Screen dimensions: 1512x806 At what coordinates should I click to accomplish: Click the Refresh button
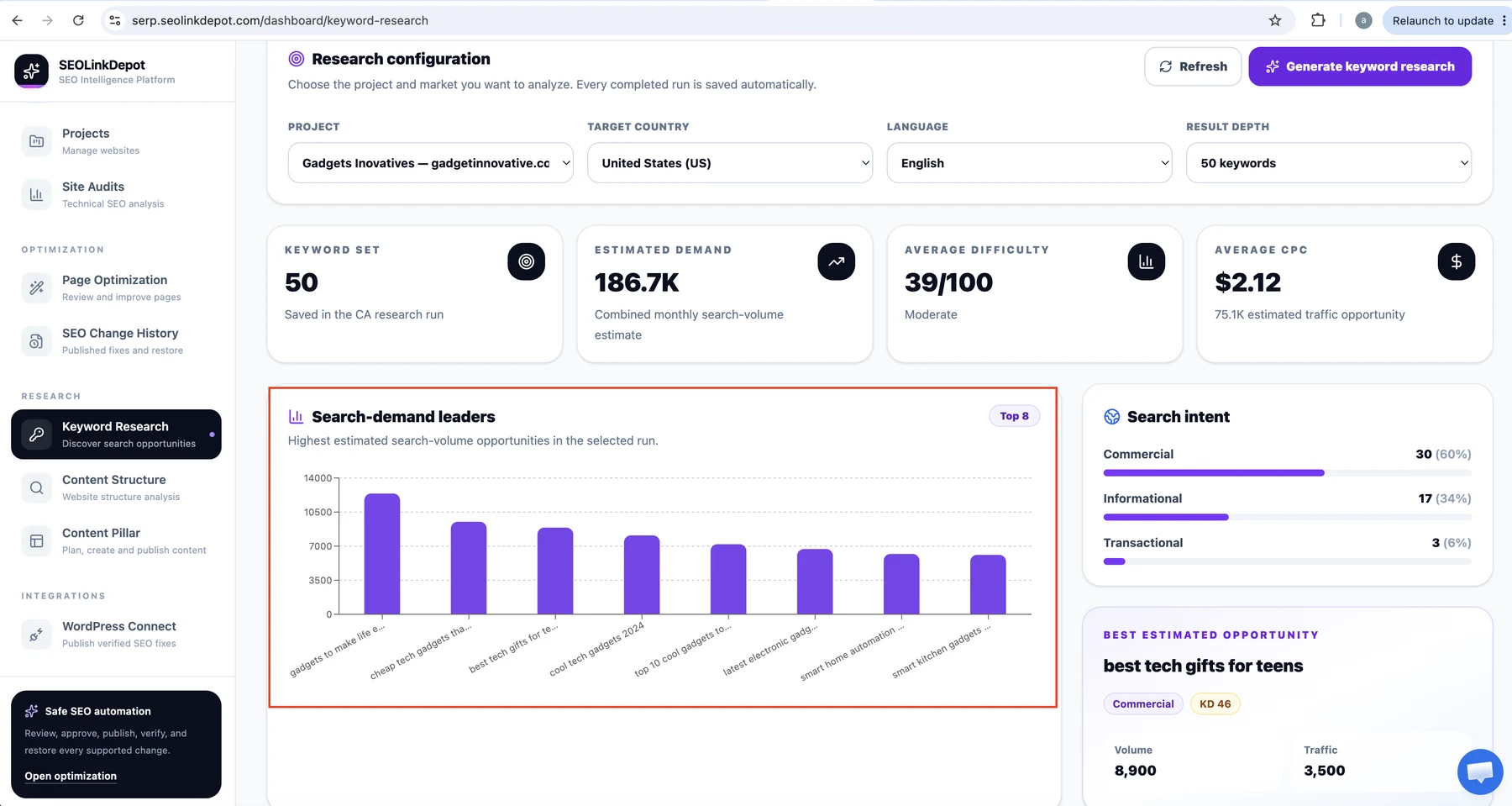[x=1193, y=66]
